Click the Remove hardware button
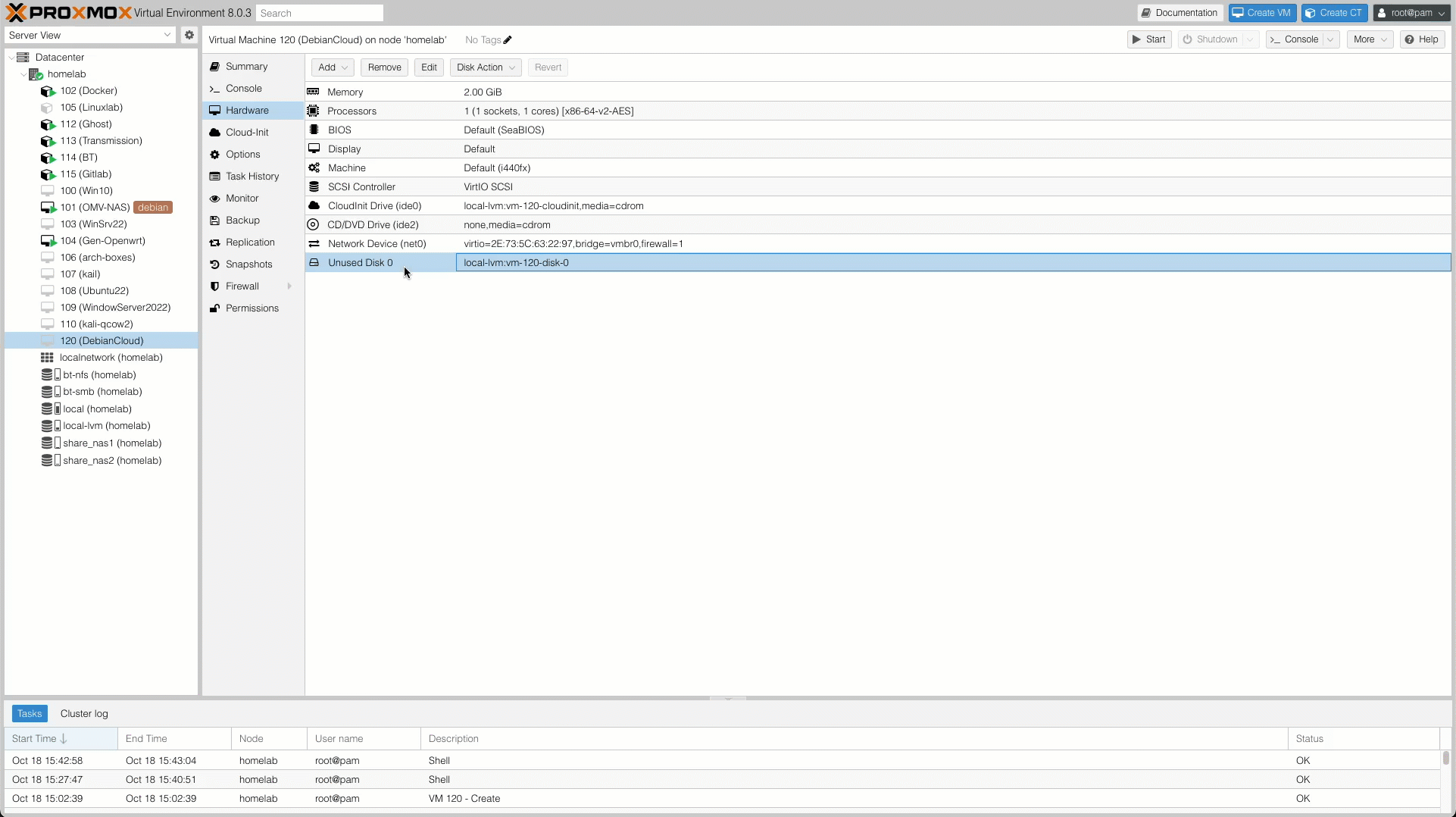This screenshot has height=817, width=1456. click(x=385, y=67)
